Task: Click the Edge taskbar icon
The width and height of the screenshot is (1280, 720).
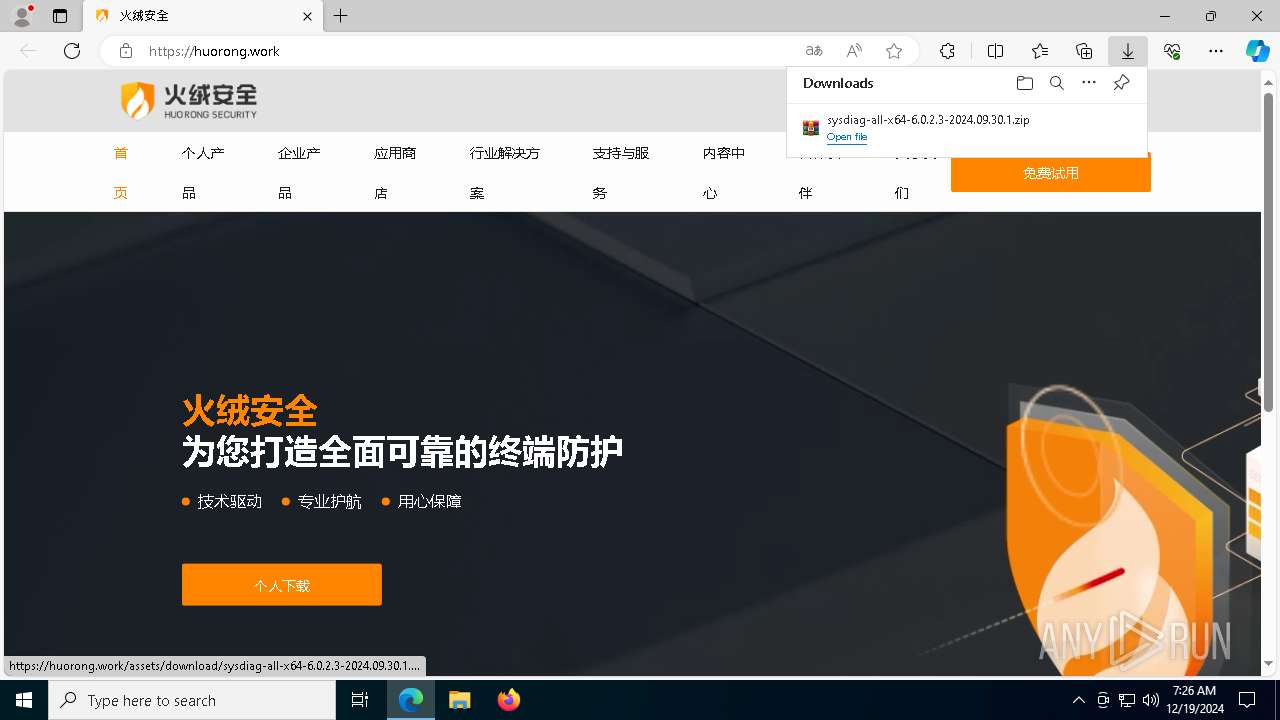Action: coord(411,700)
